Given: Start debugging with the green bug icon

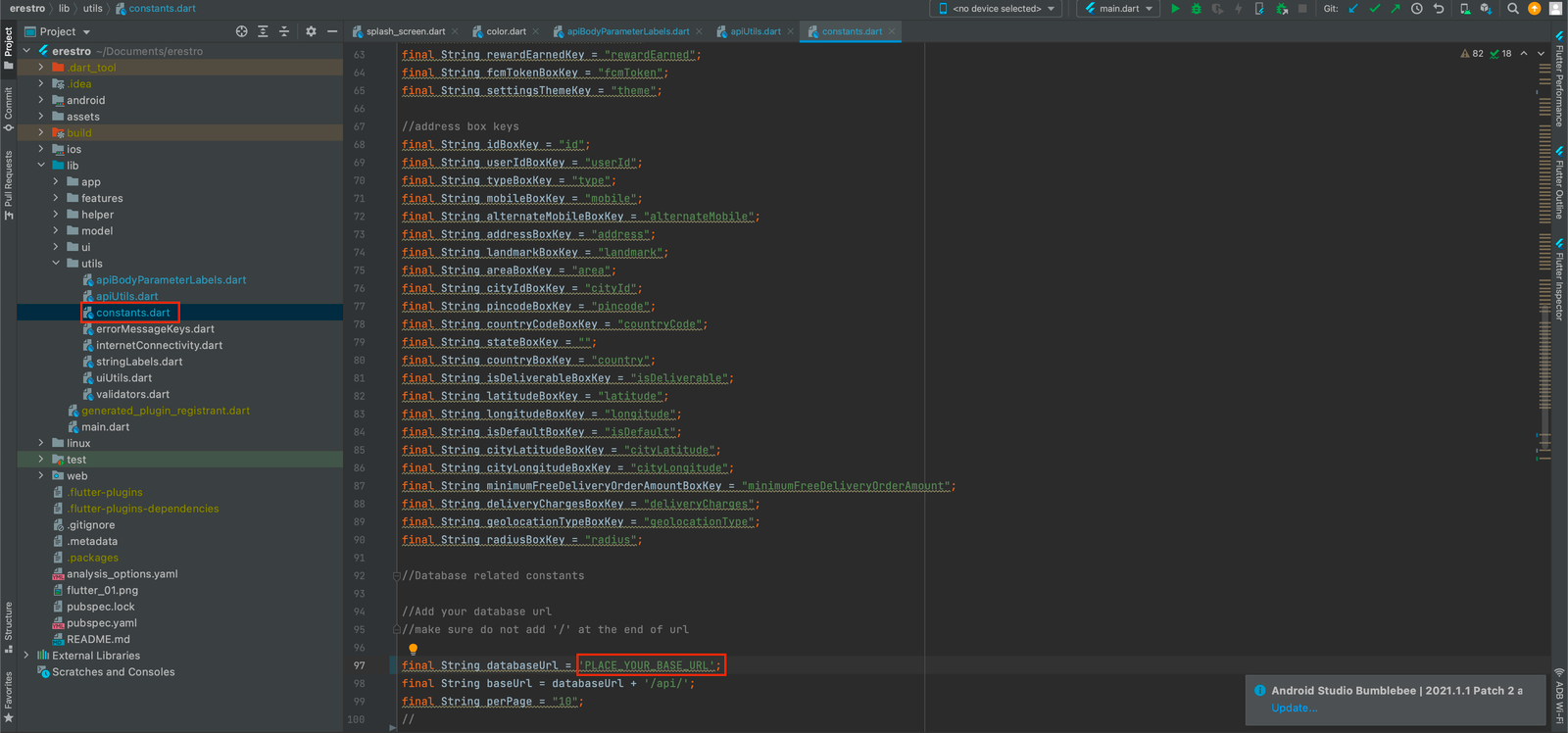Looking at the screenshot, I should [1196, 9].
